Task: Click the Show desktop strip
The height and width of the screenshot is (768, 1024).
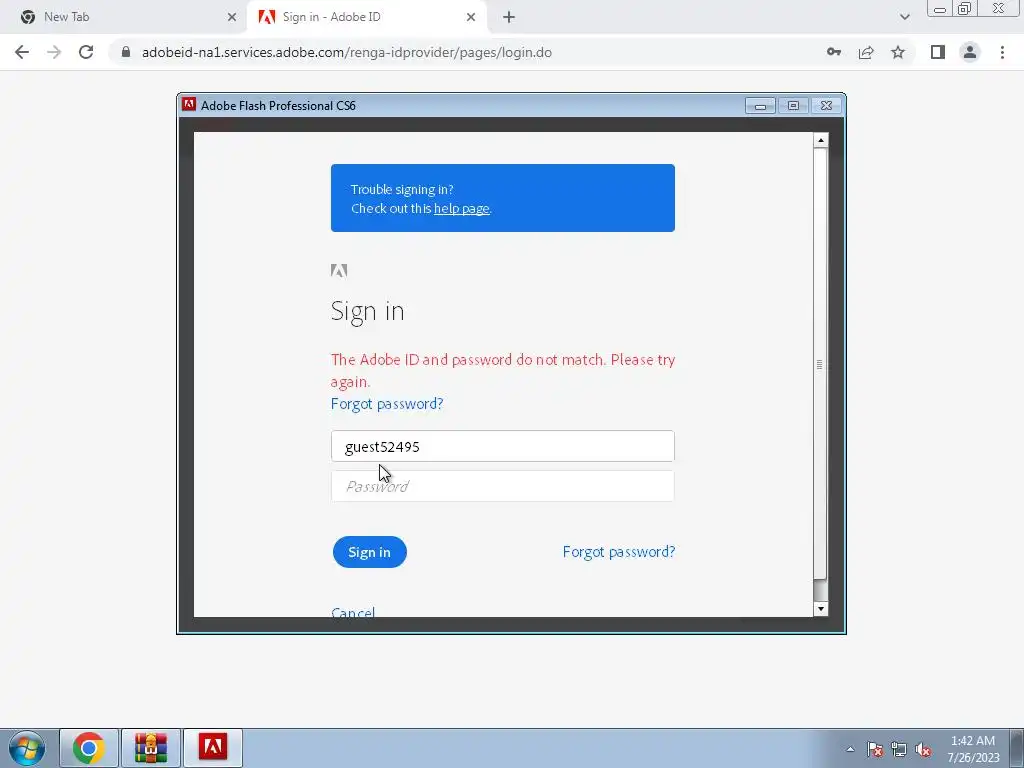Action: click(x=1017, y=748)
